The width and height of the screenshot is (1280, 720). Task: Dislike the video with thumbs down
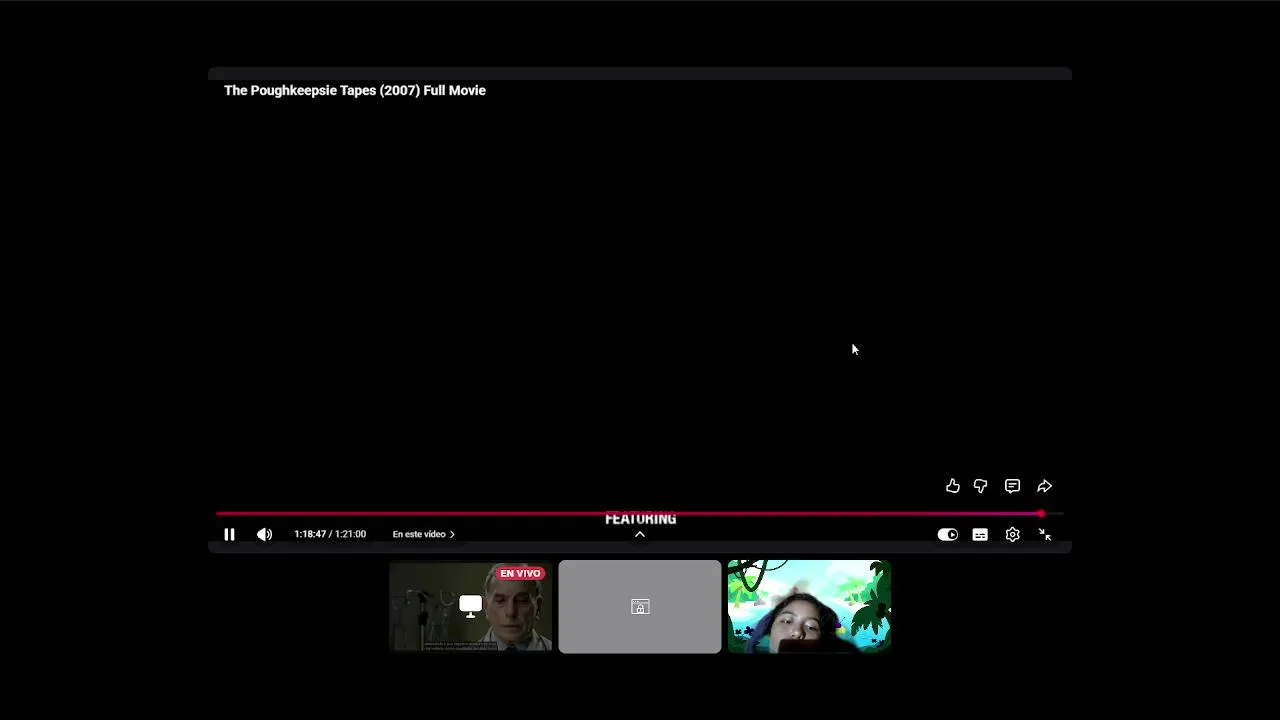tap(980, 486)
